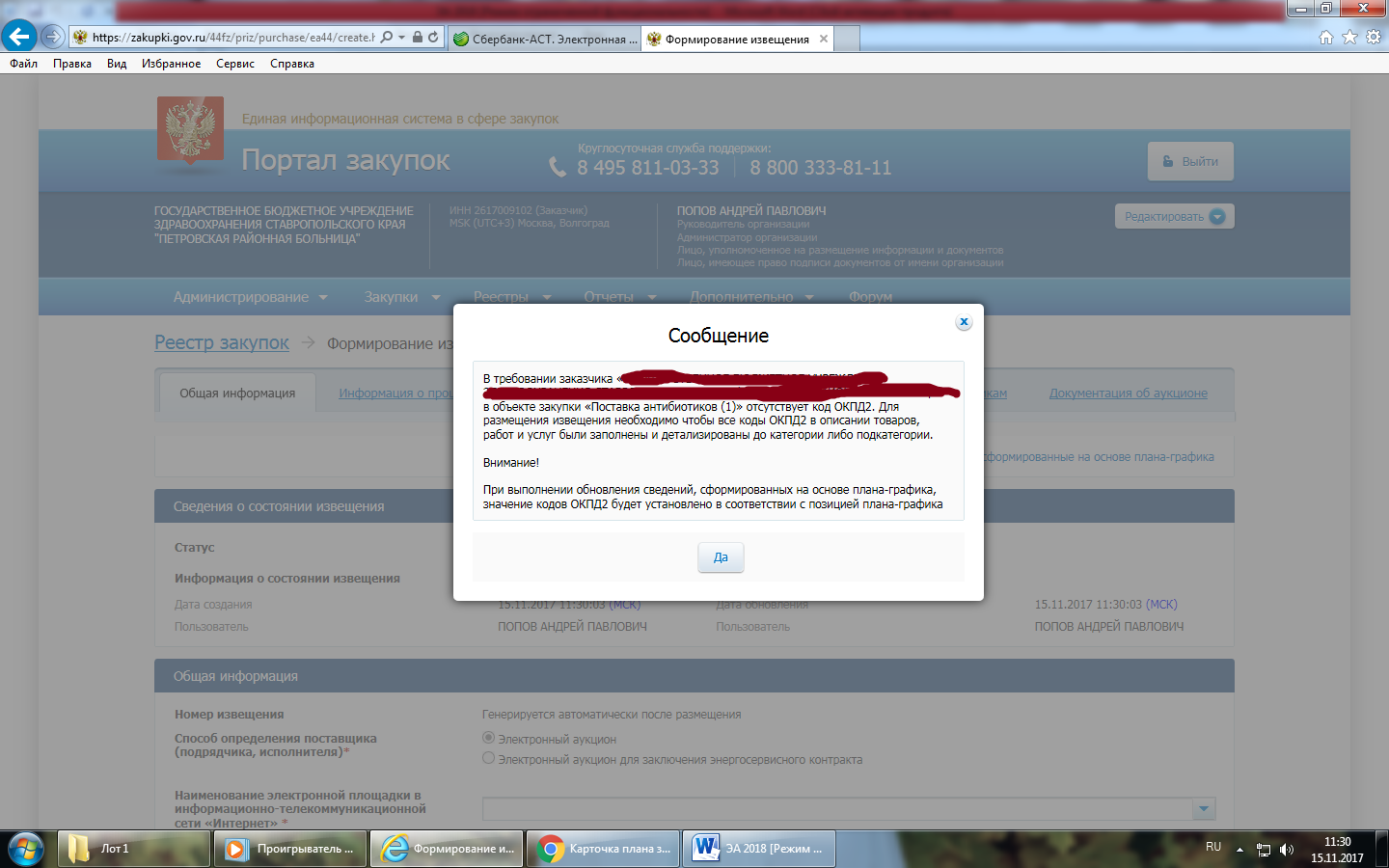Select the Электронный аукцион radio button
The height and width of the screenshot is (868, 1389).
click(489, 738)
